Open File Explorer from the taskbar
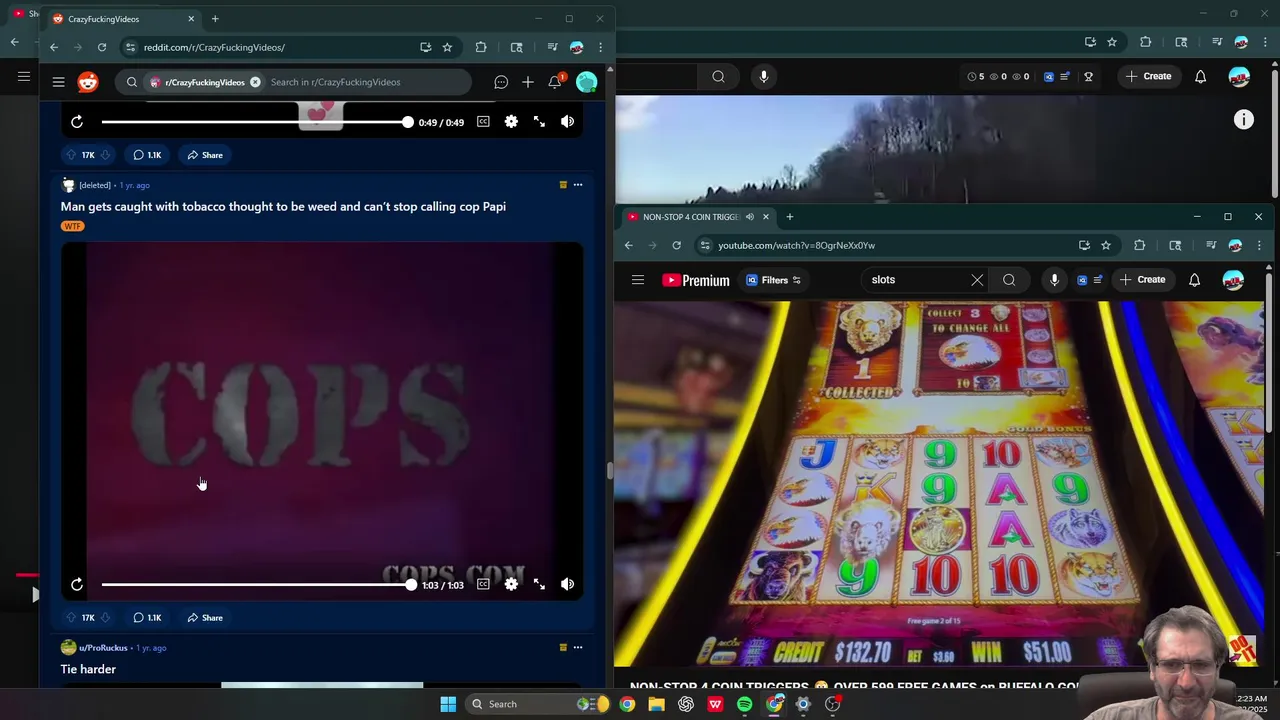 (656, 704)
